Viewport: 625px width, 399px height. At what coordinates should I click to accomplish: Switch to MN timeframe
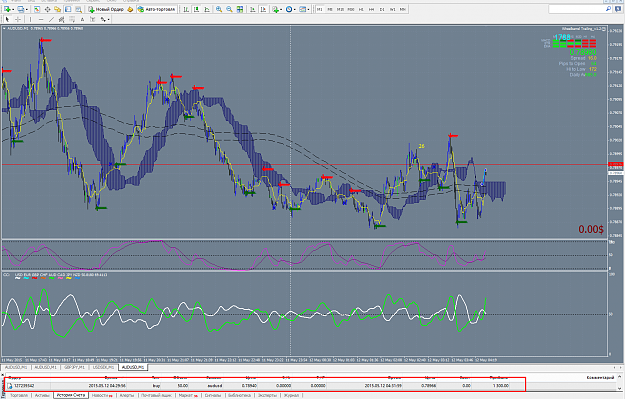click(403, 9)
